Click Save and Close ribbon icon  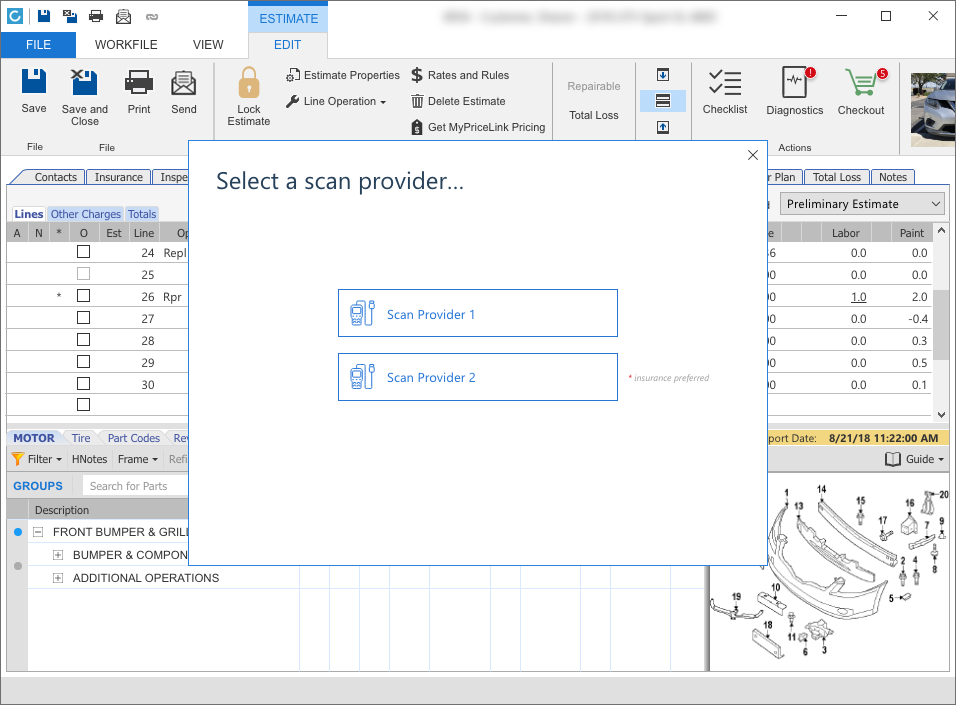point(84,82)
